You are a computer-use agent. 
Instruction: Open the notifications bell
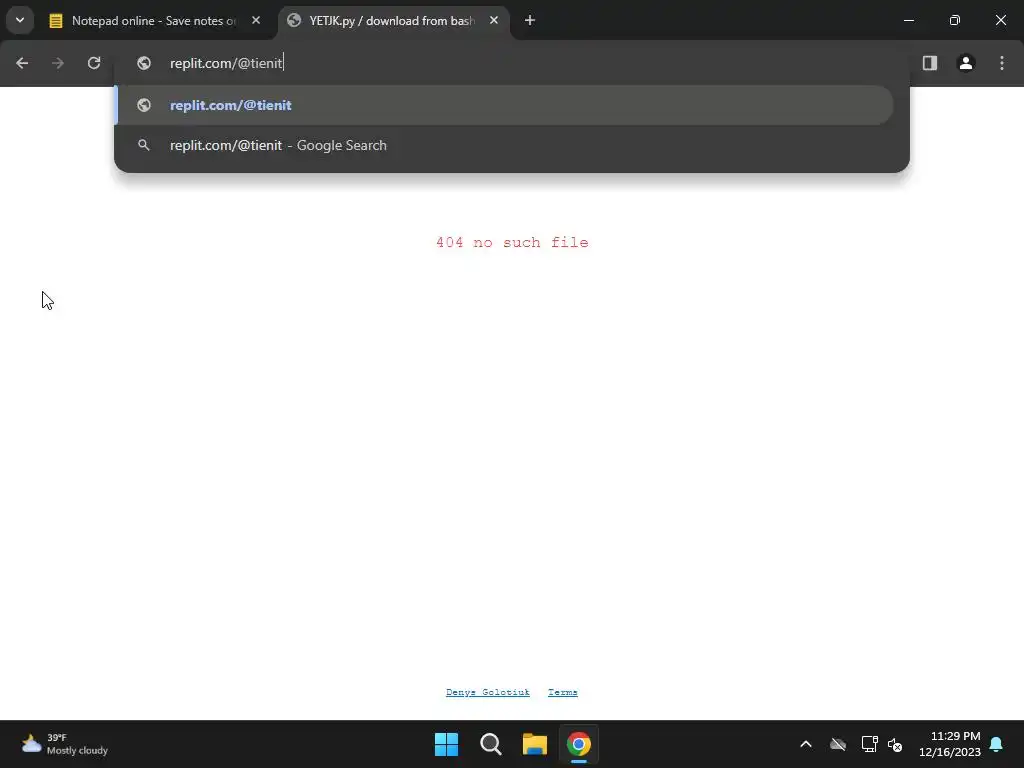click(997, 744)
